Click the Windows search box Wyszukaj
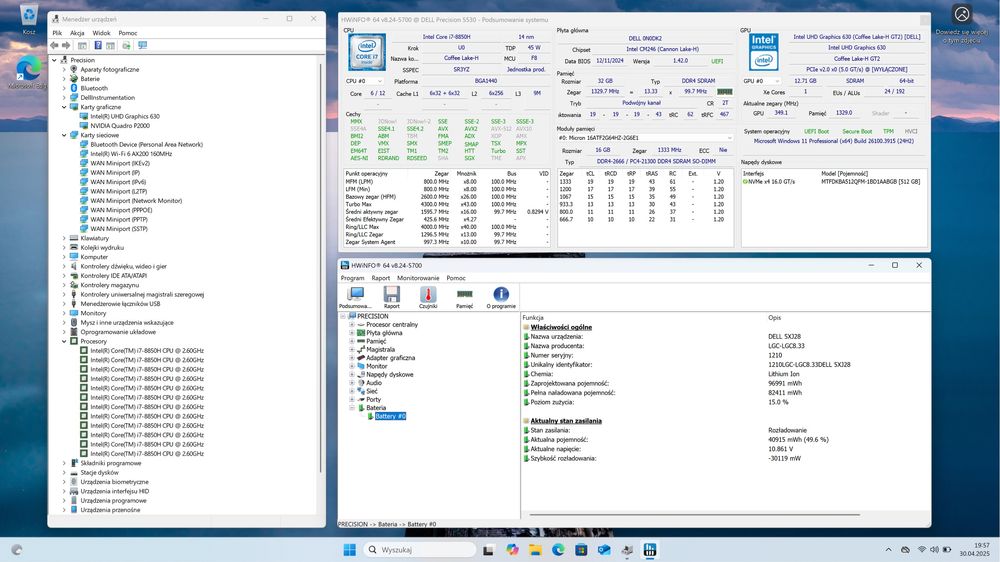Screen dimensions: 1000x562 click(420, 549)
